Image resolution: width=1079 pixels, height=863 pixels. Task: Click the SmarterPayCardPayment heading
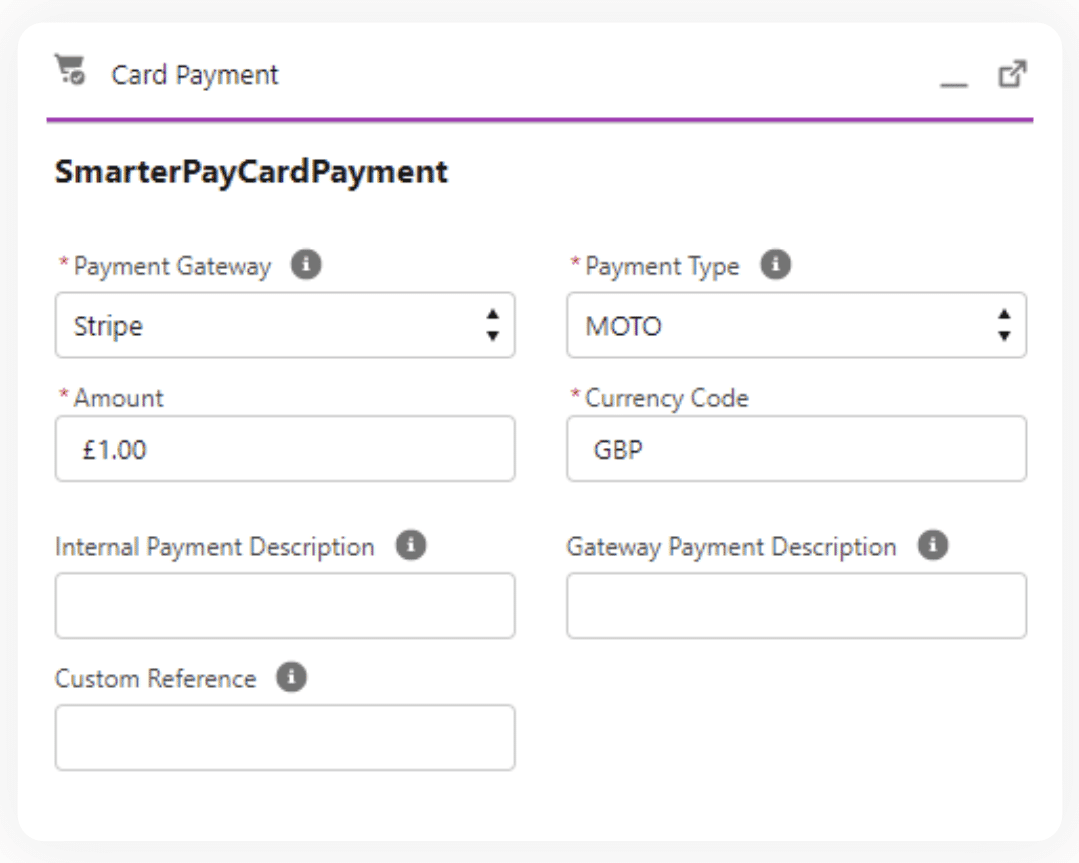tap(251, 172)
